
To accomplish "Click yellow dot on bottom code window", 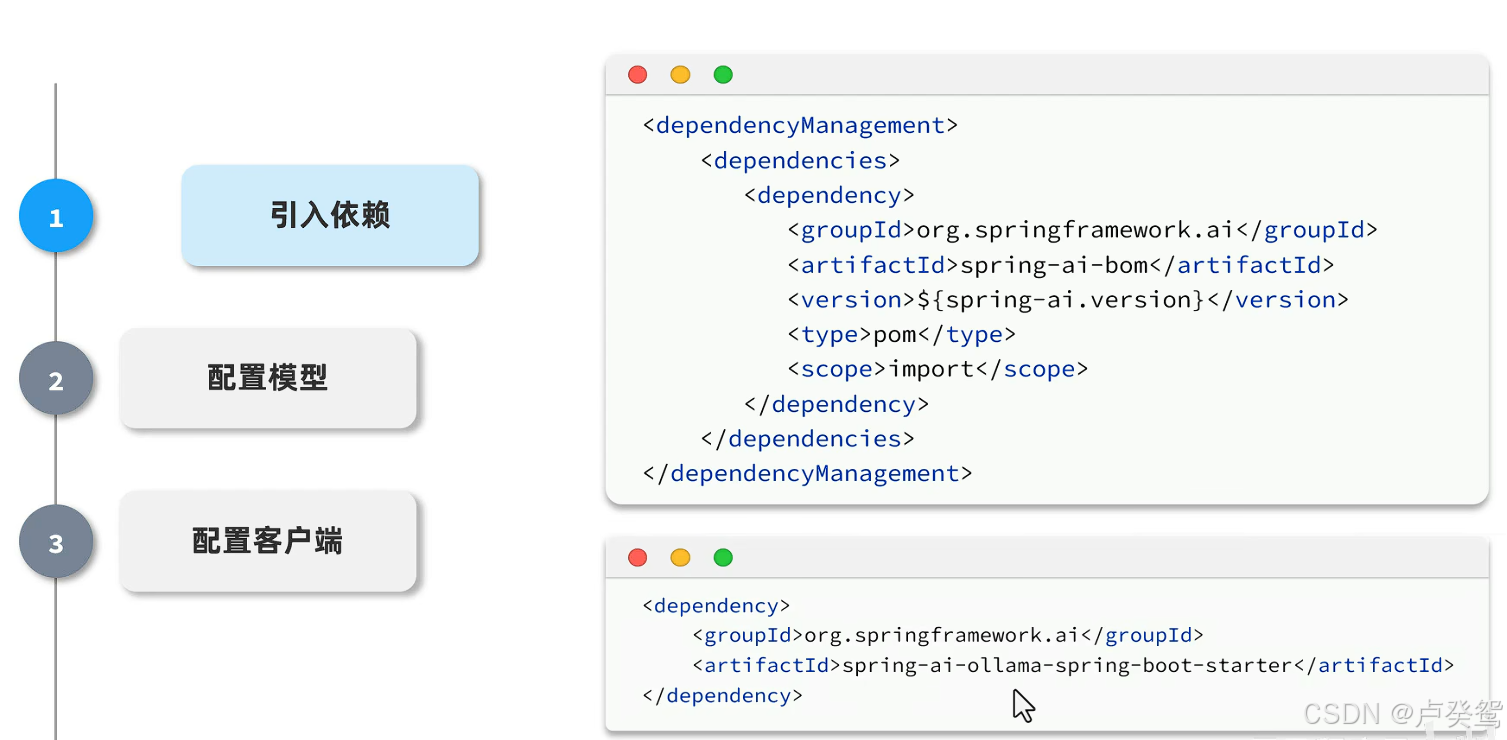I will tap(680, 557).
